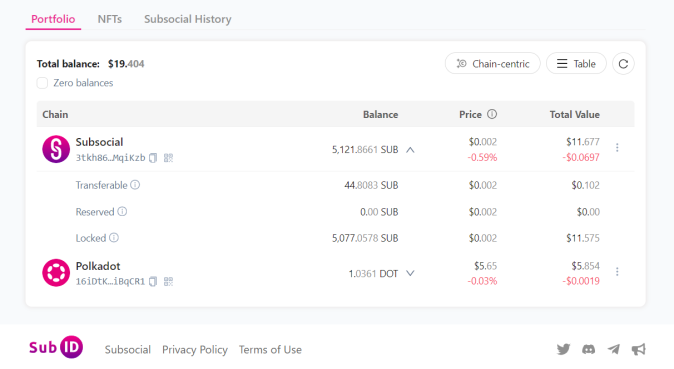The image size is (674, 369).
Task: Show QR code for Subsocial address
Action: (x=168, y=158)
